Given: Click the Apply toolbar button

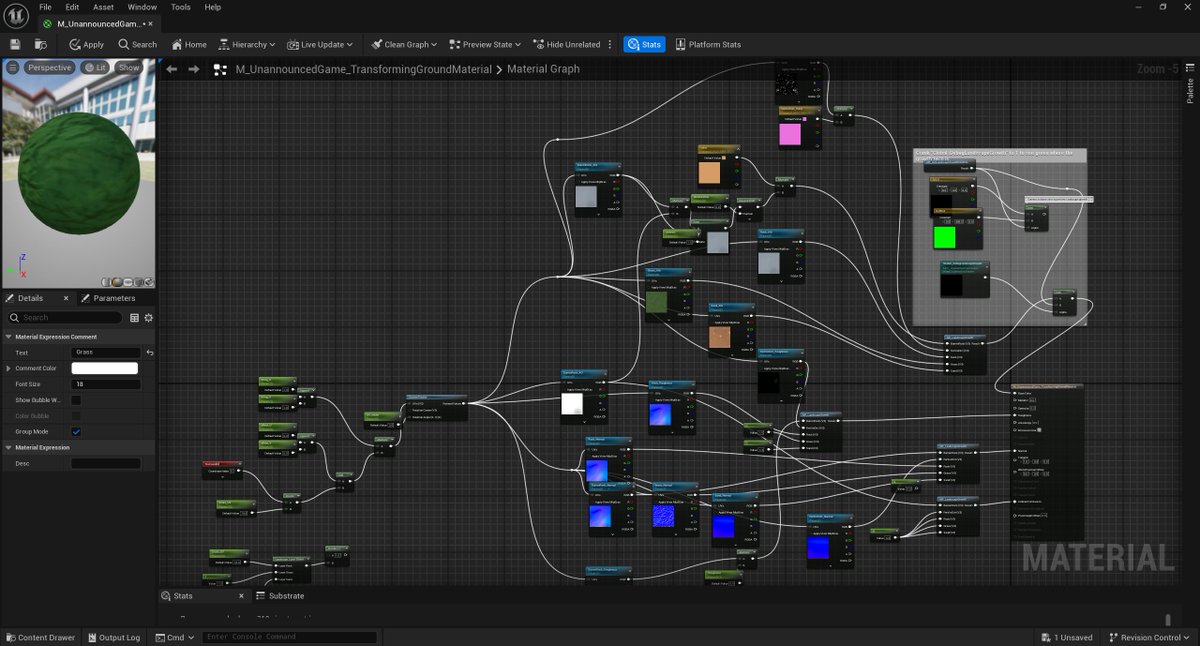Looking at the screenshot, I should point(87,44).
